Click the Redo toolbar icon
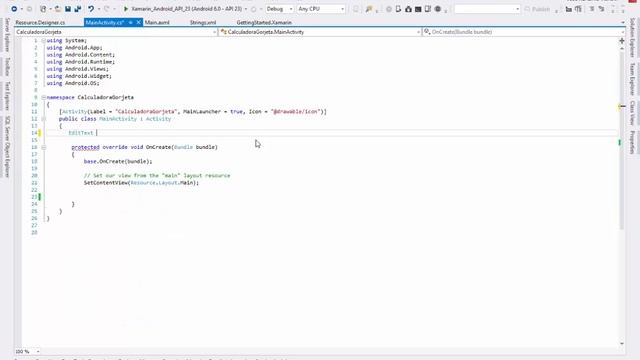Image resolution: width=640 pixels, height=360 pixels. tap(107, 9)
